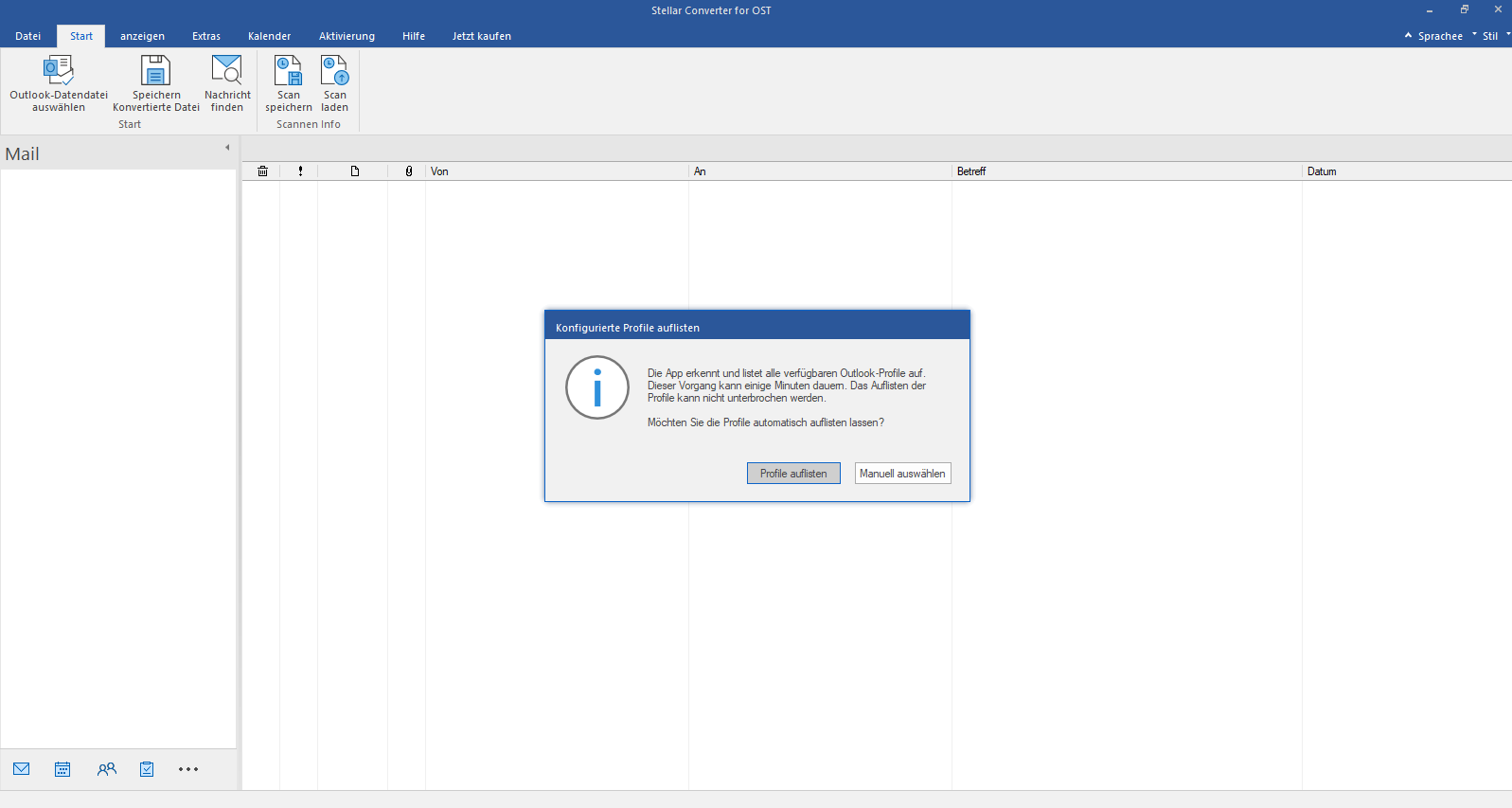Screen dimensions: 1512x808
Task: Collapse the Mail pane with arrow
Action: tap(227, 148)
